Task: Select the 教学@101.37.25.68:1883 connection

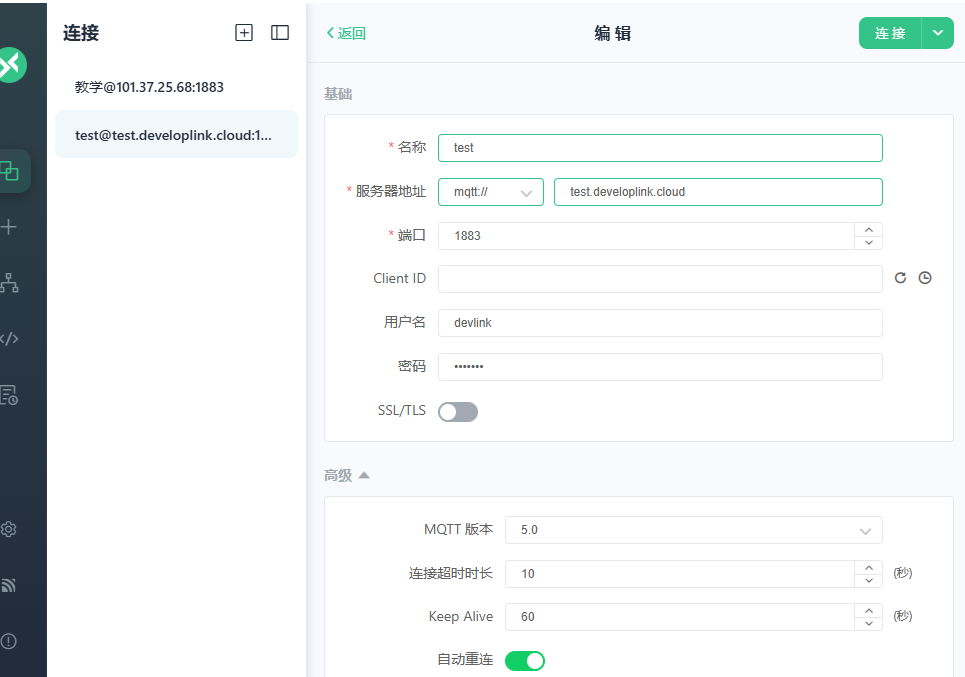Action: [176, 87]
